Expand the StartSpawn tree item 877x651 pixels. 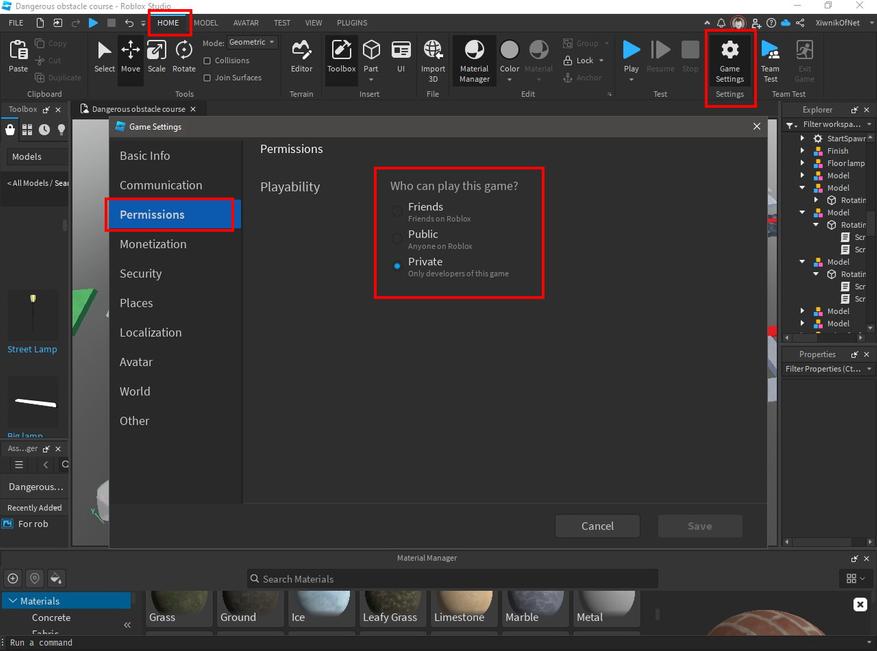coord(802,138)
